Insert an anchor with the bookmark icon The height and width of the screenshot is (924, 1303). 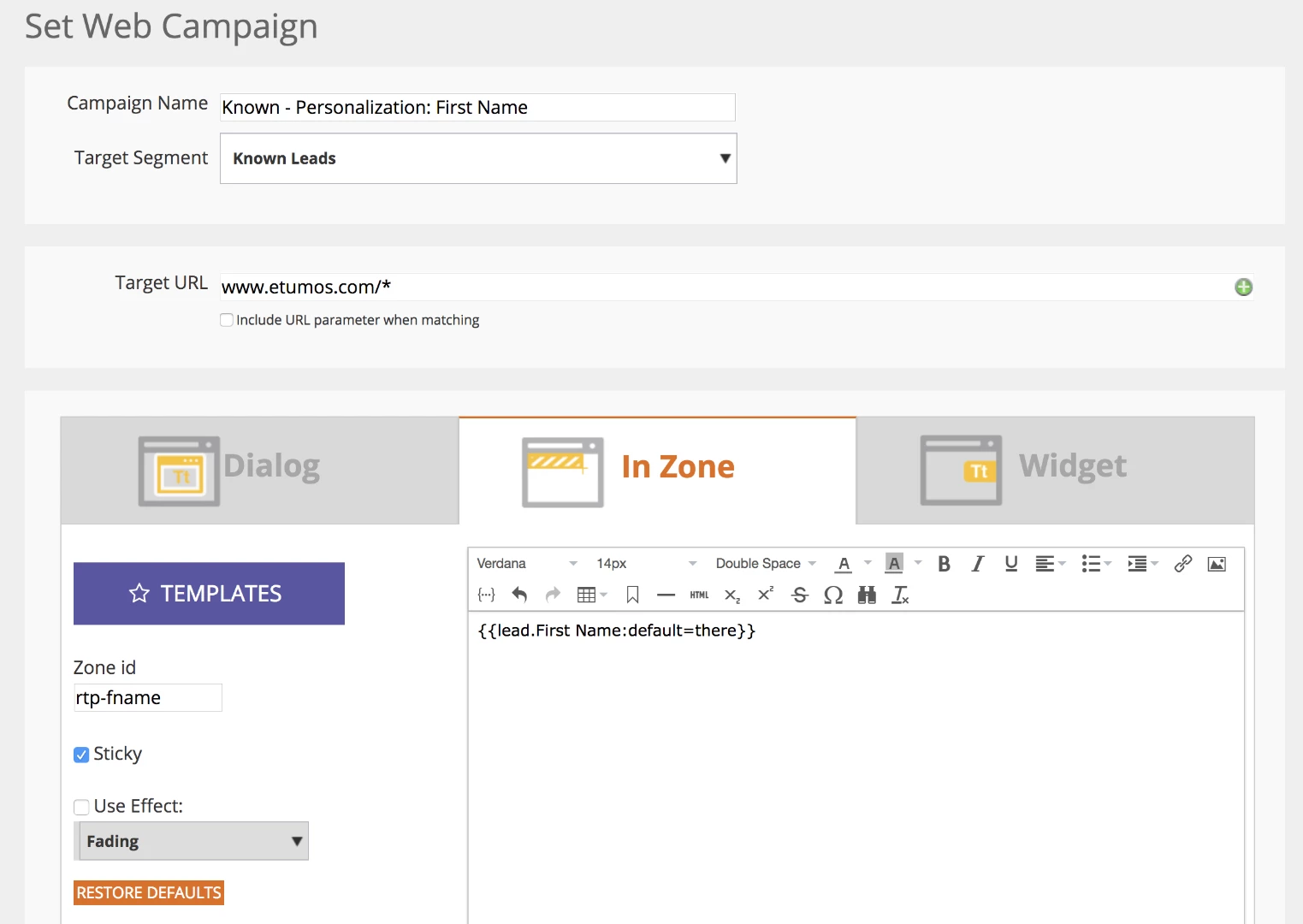coord(632,595)
